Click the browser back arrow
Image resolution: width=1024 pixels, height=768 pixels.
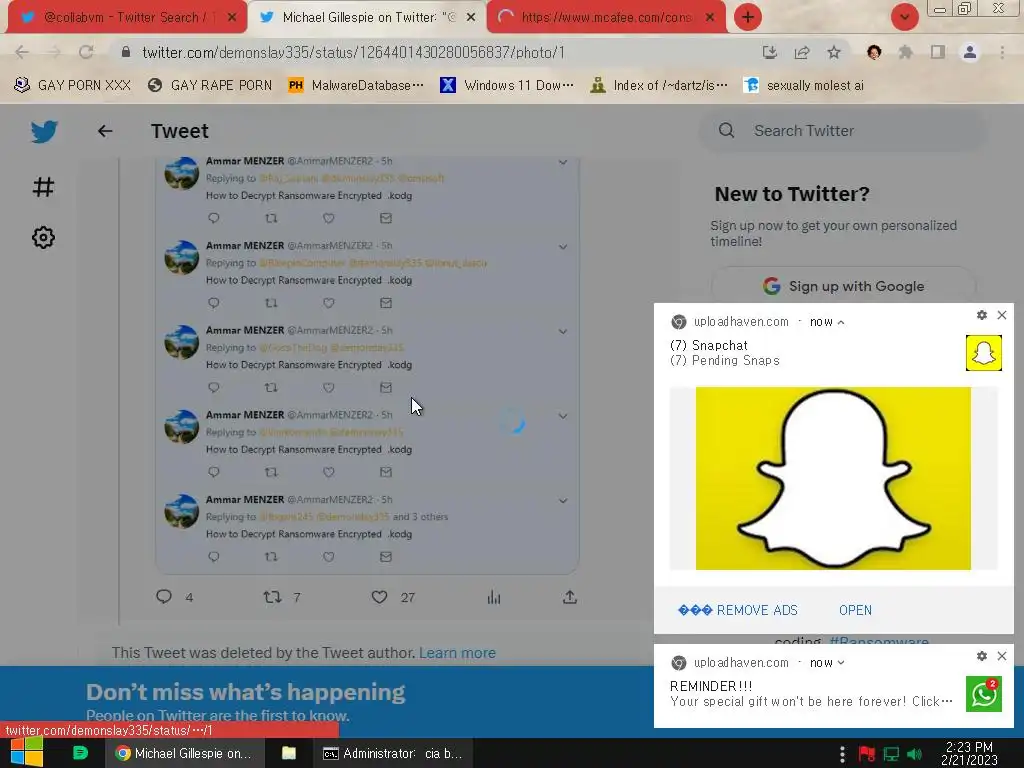point(22,52)
